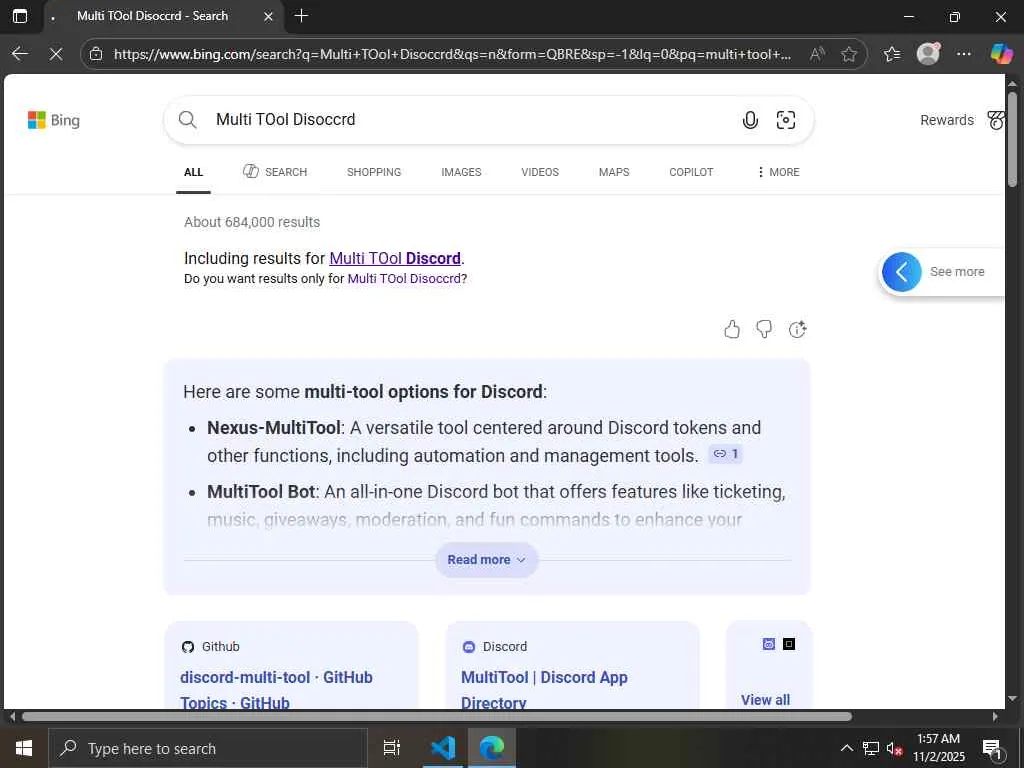Switch to the MAPS tab
The width and height of the screenshot is (1024, 768).
pyautogui.click(x=614, y=172)
